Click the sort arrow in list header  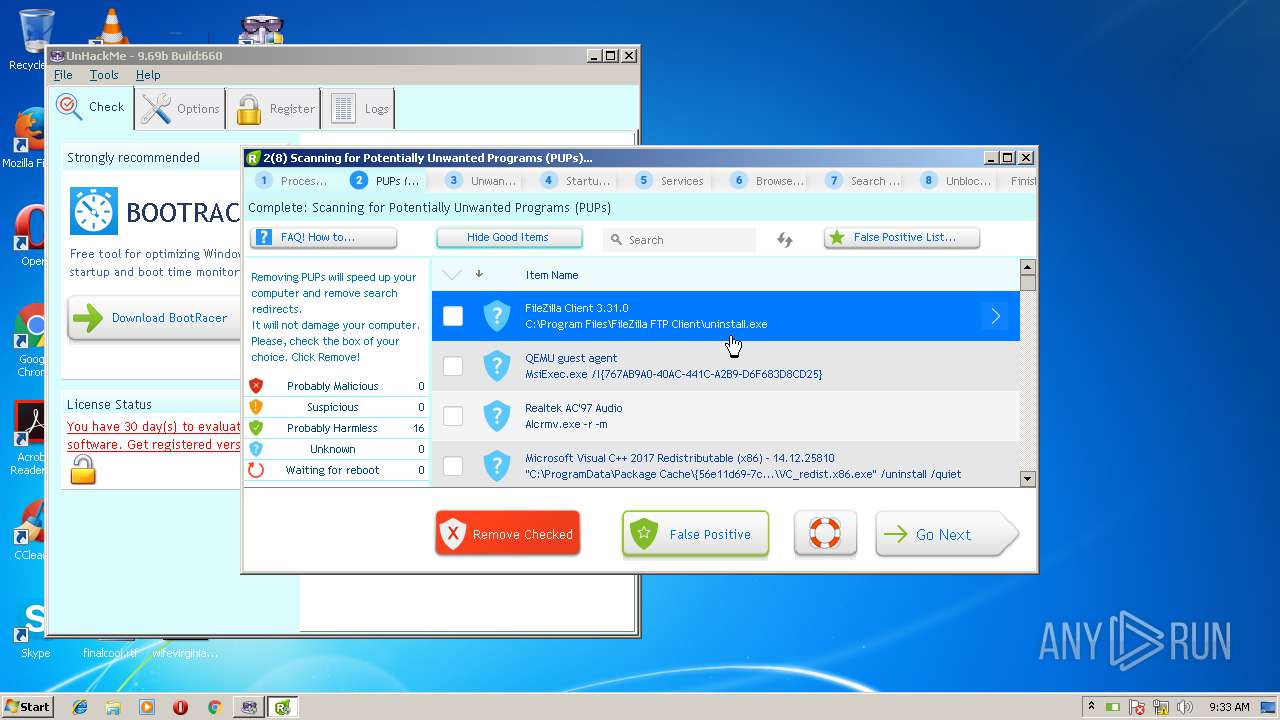[x=479, y=274]
